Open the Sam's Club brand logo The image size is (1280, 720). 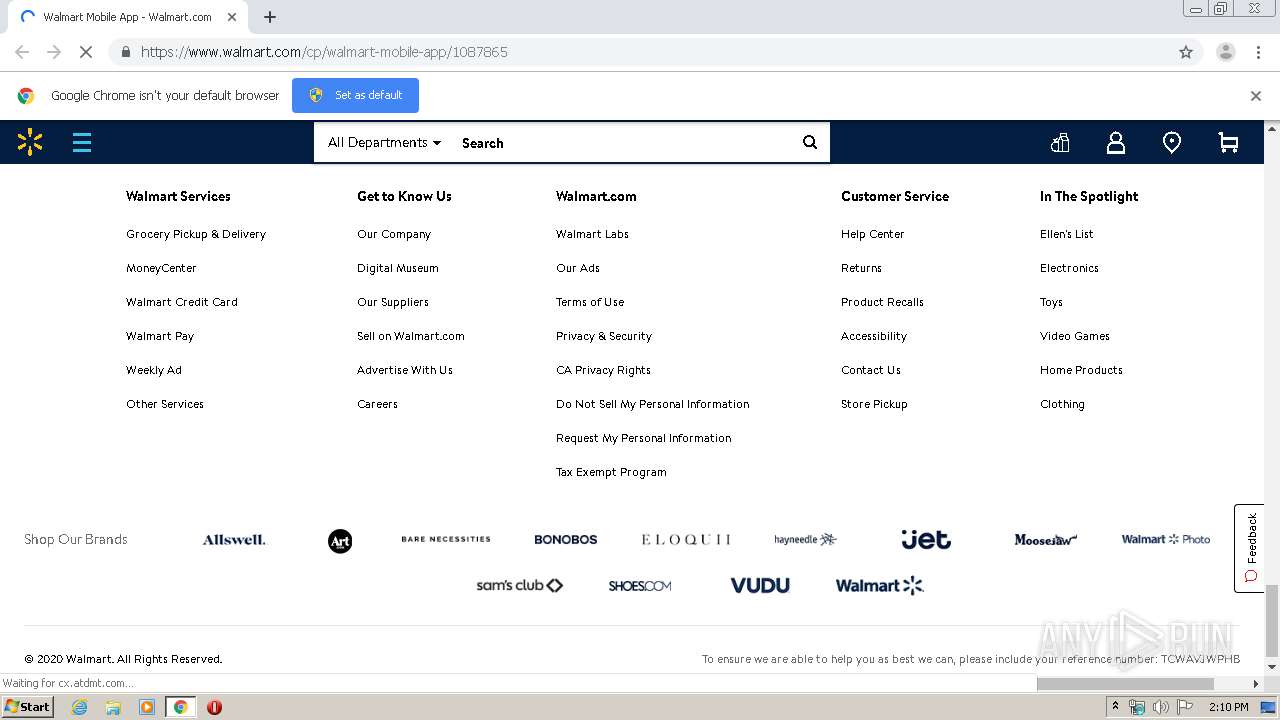520,585
